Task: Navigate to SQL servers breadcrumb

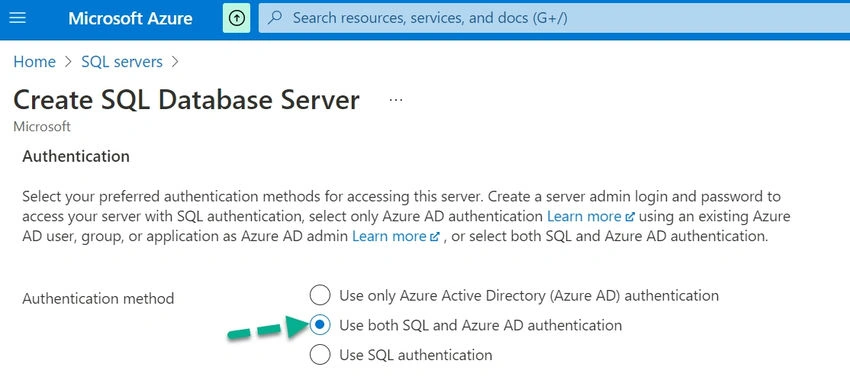Action: tap(122, 62)
